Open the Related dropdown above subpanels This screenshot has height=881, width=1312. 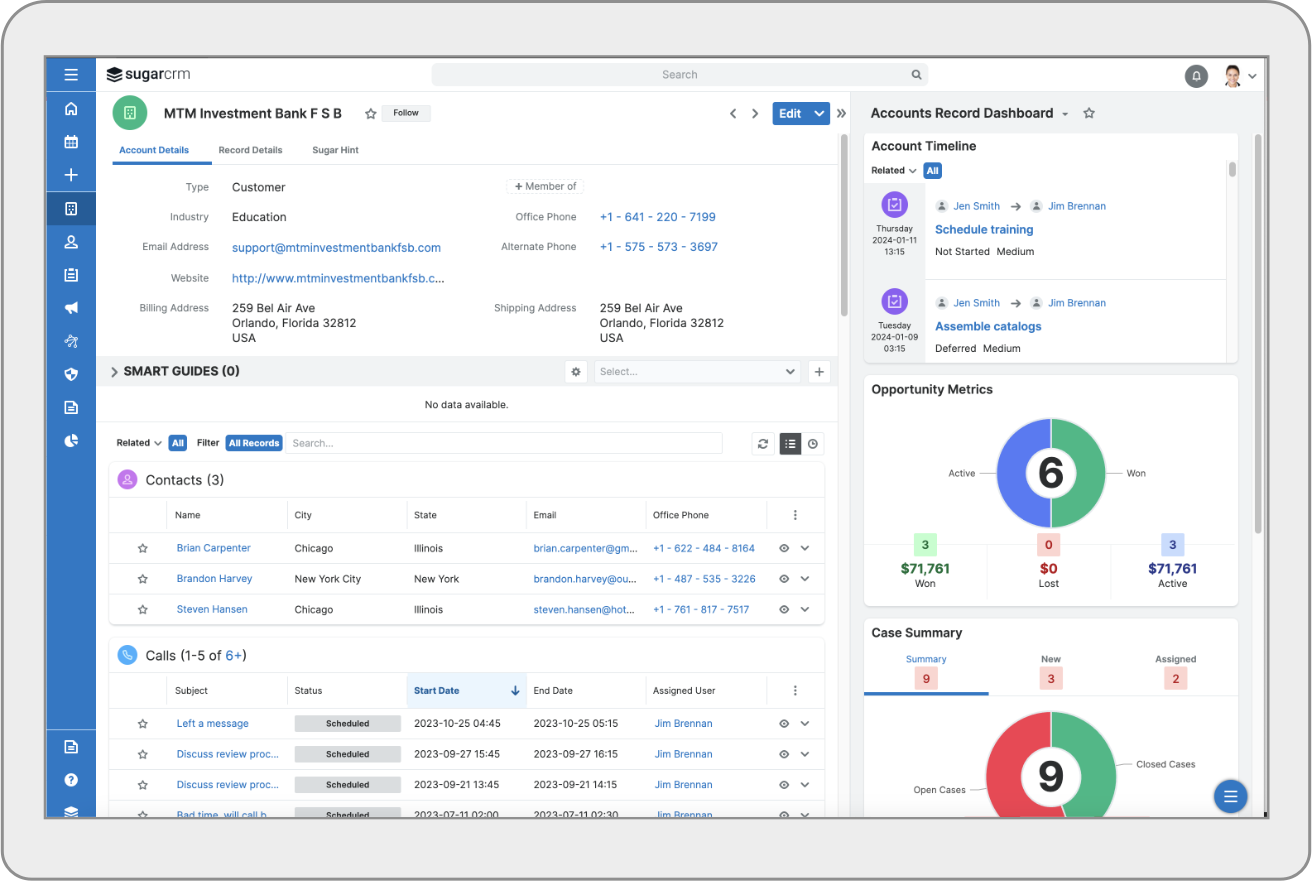coord(139,443)
